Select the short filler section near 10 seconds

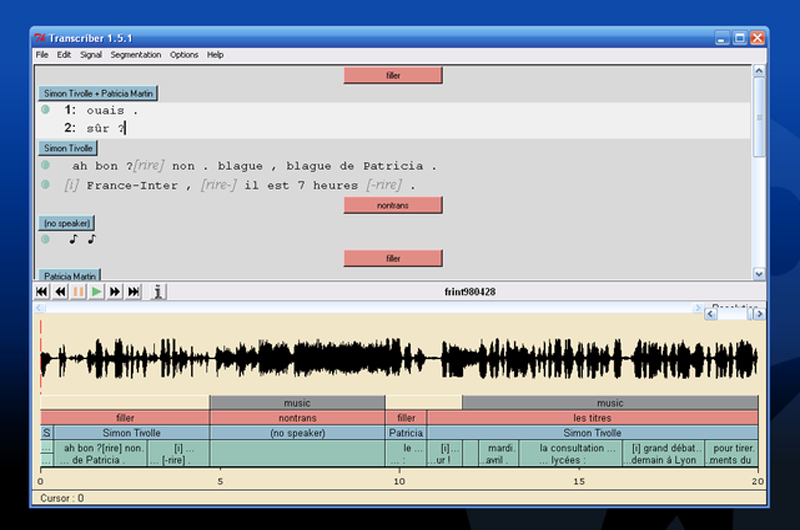(x=406, y=418)
